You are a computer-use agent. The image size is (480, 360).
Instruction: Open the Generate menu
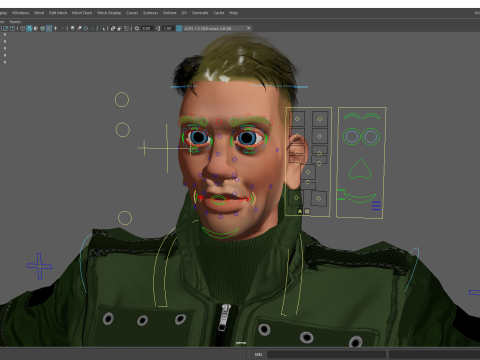tap(200, 13)
